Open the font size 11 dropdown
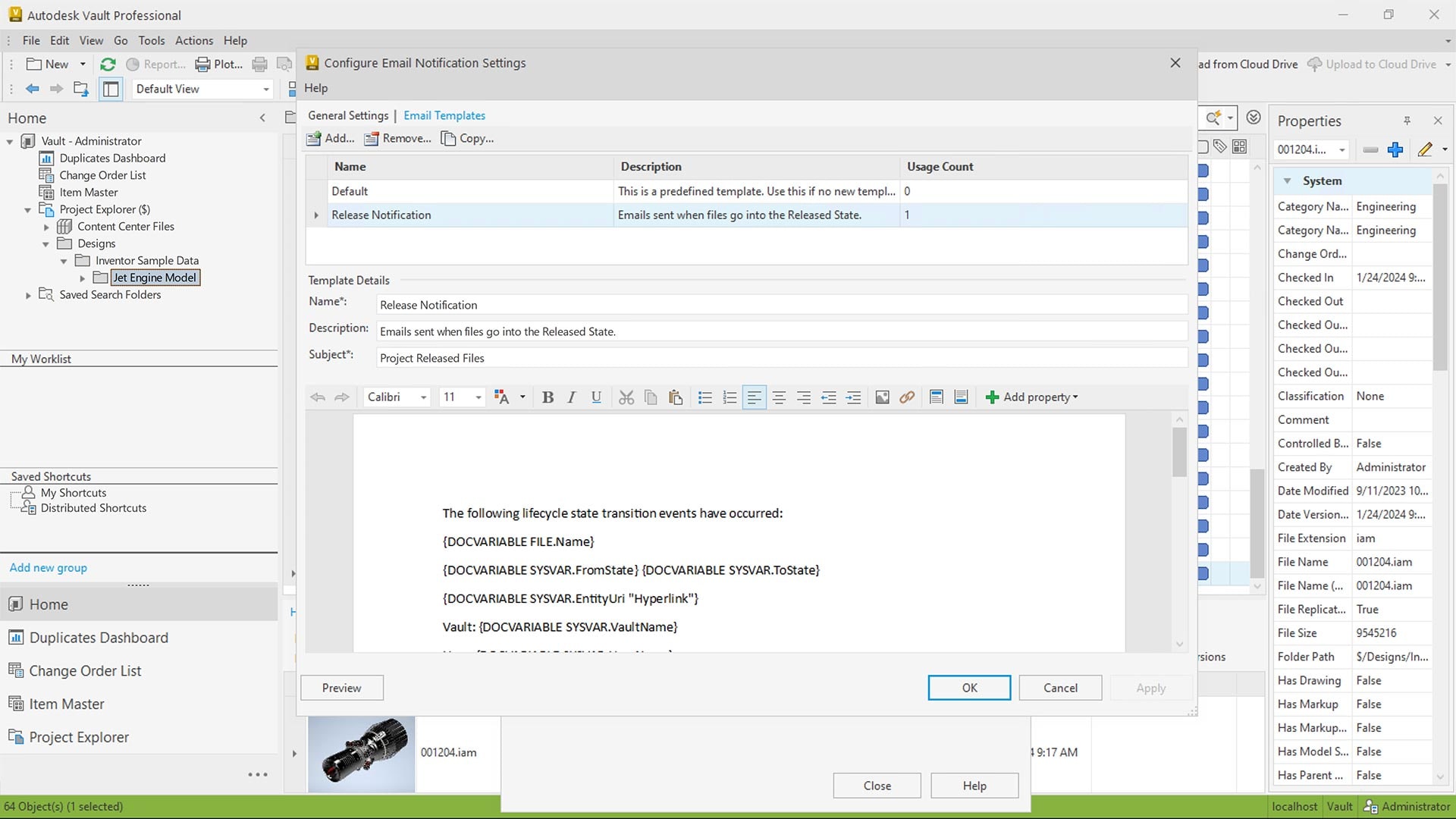 (x=478, y=397)
